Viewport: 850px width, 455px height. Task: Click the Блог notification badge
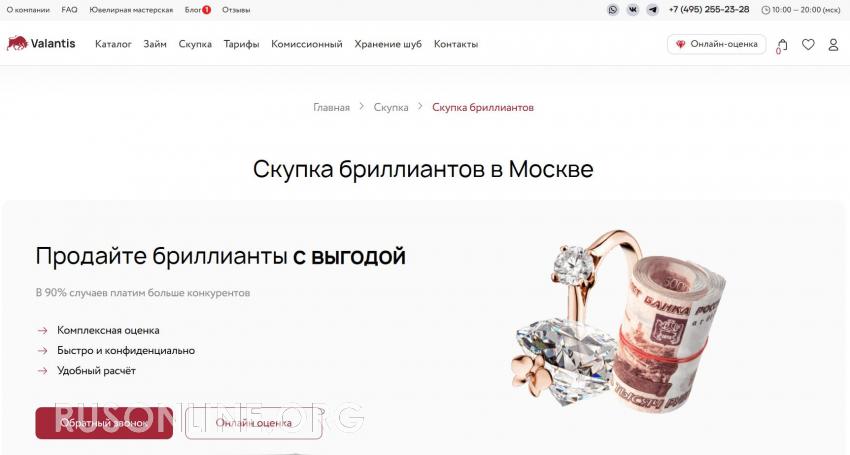(x=206, y=10)
